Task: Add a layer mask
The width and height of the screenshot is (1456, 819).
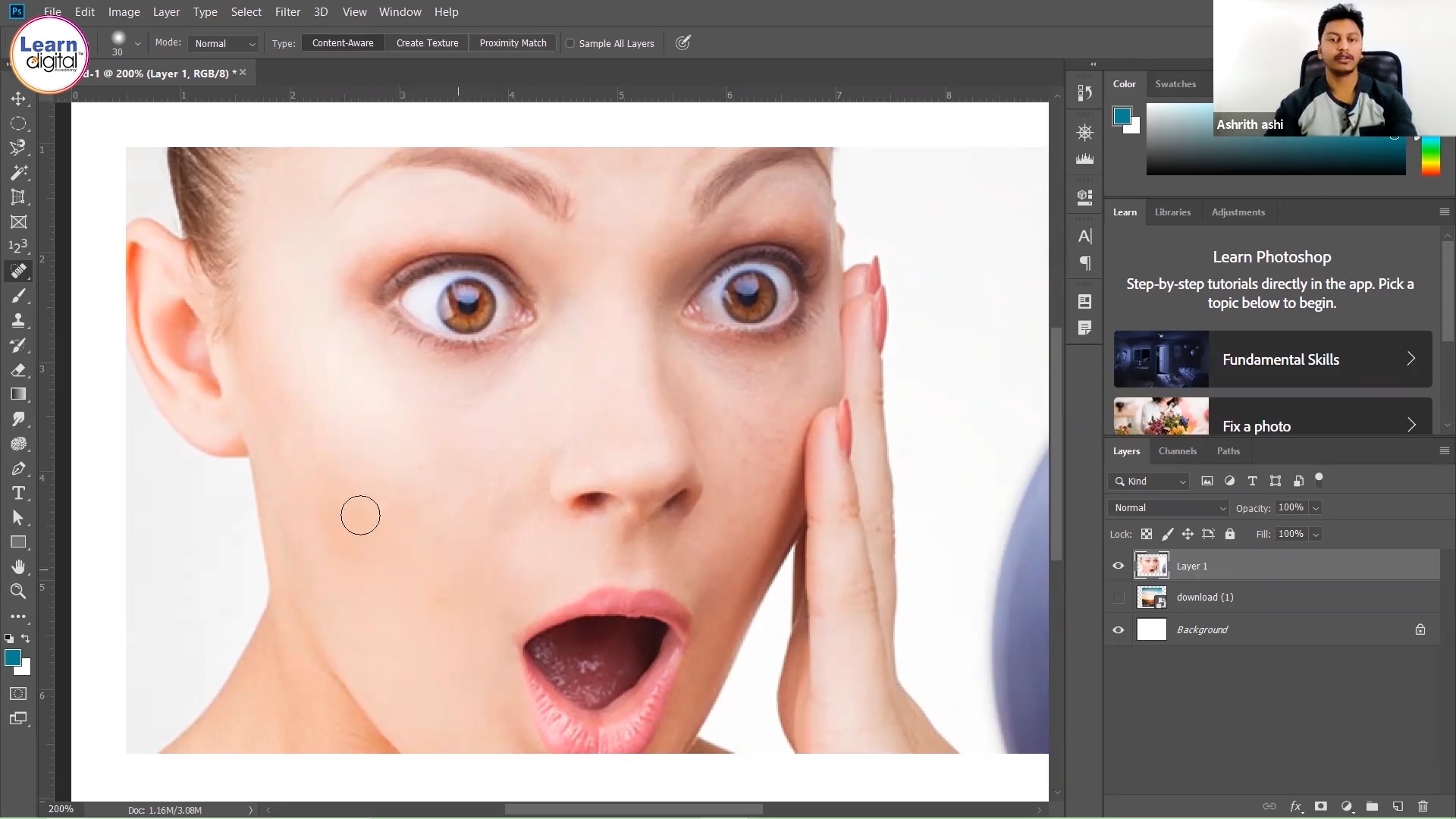Action: click(x=1321, y=806)
